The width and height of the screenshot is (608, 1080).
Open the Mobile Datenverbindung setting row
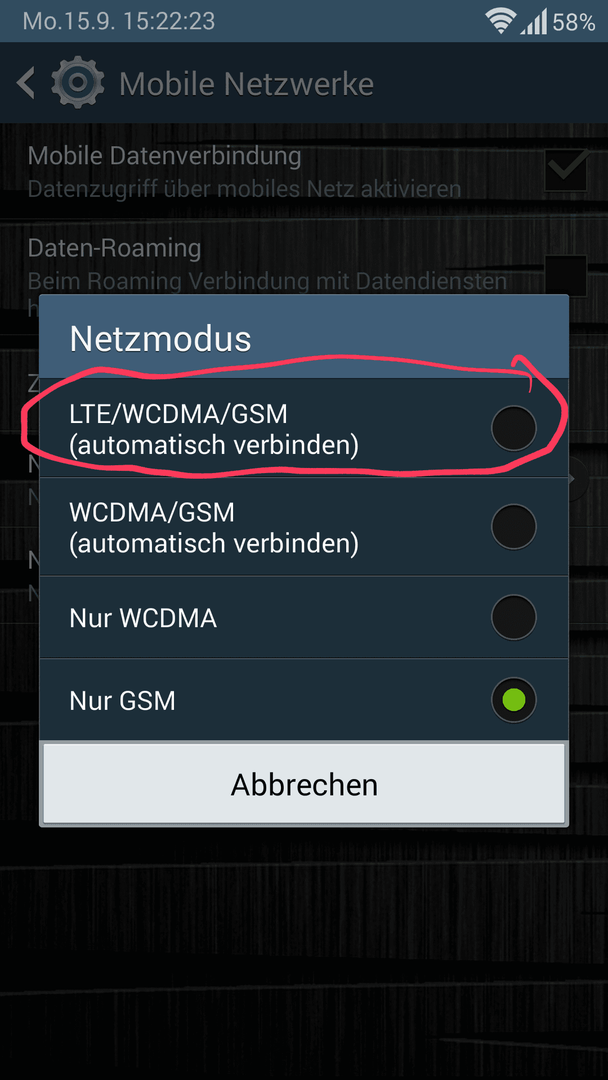click(304, 172)
